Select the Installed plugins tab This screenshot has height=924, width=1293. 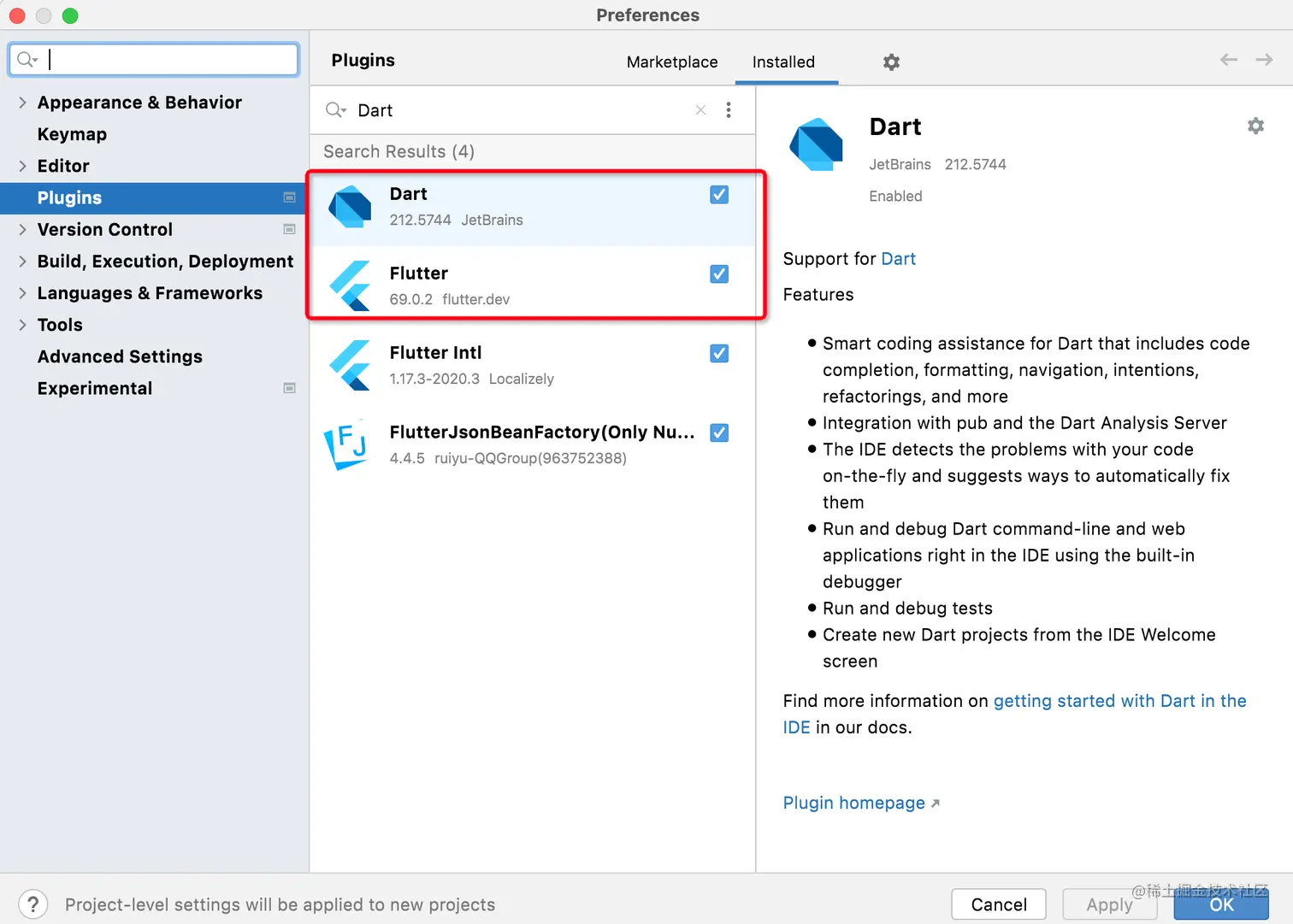(783, 62)
